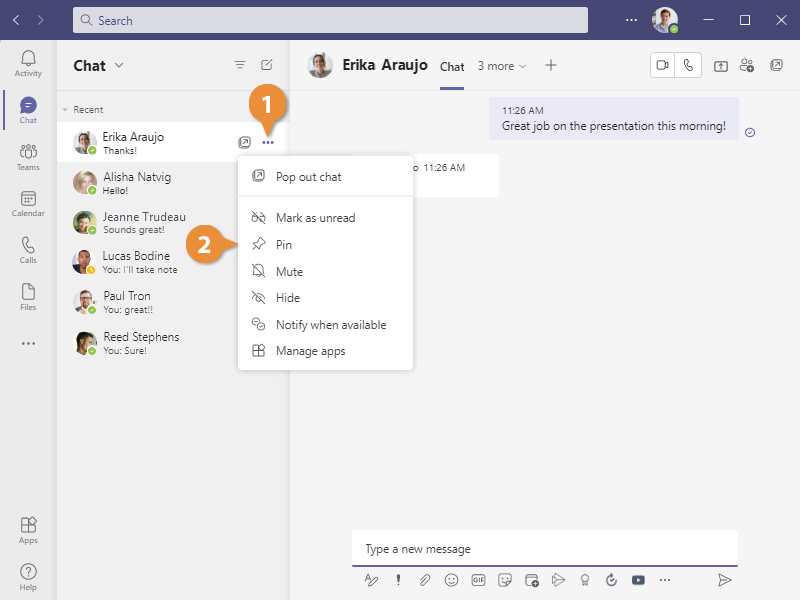Open the Apps store
The height and width of the screenshot is (600, 800).
point(28,530)
